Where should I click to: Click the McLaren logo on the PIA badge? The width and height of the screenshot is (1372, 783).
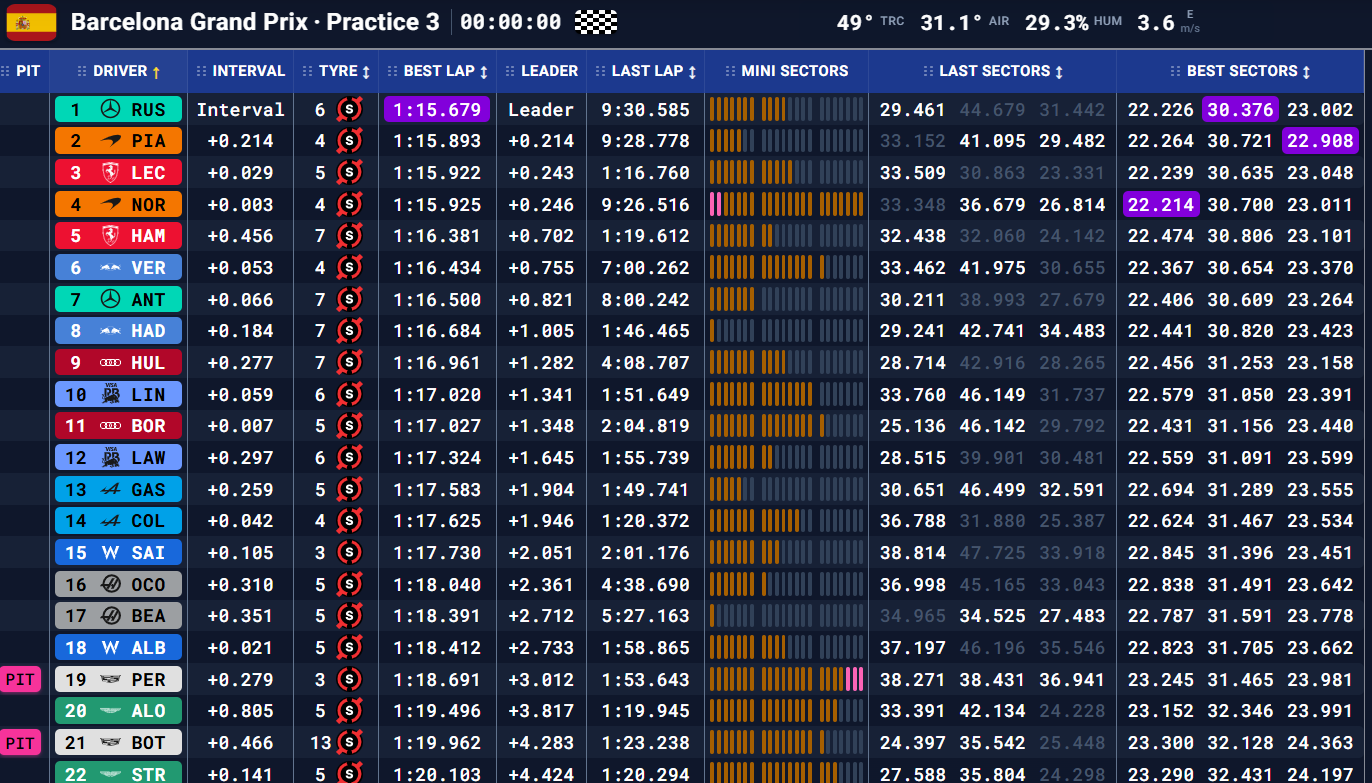(x=111, y=141)
